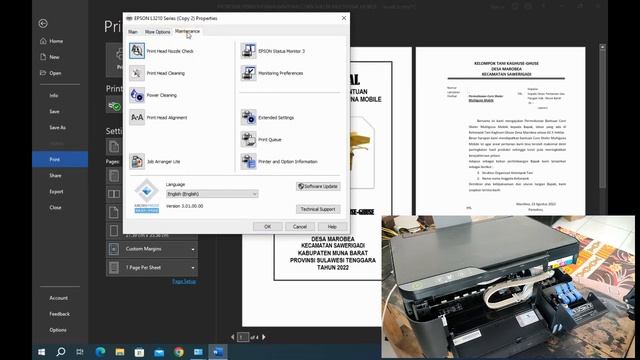The image size is (640, 360).
Task: Go to next page in print preview
Action: pyautogui.click(x=264, y=337)
